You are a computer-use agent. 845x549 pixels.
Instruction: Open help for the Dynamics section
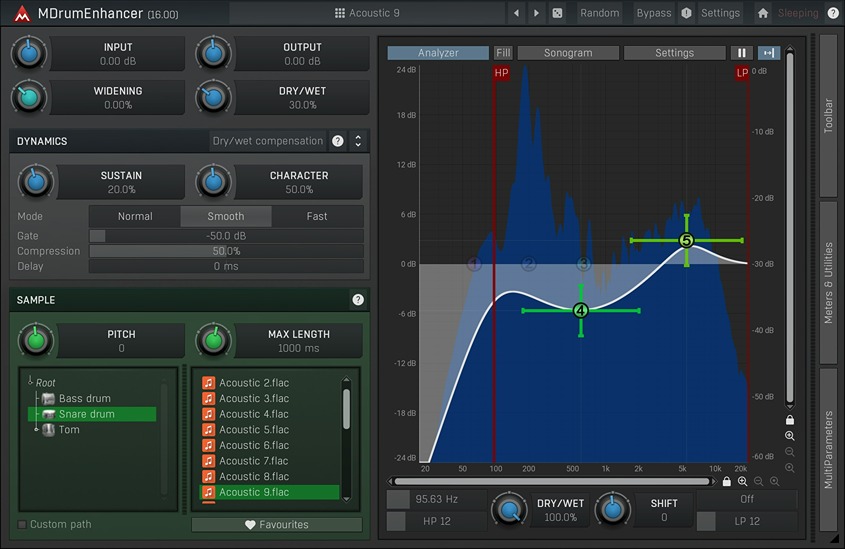(x=338, y=141)
